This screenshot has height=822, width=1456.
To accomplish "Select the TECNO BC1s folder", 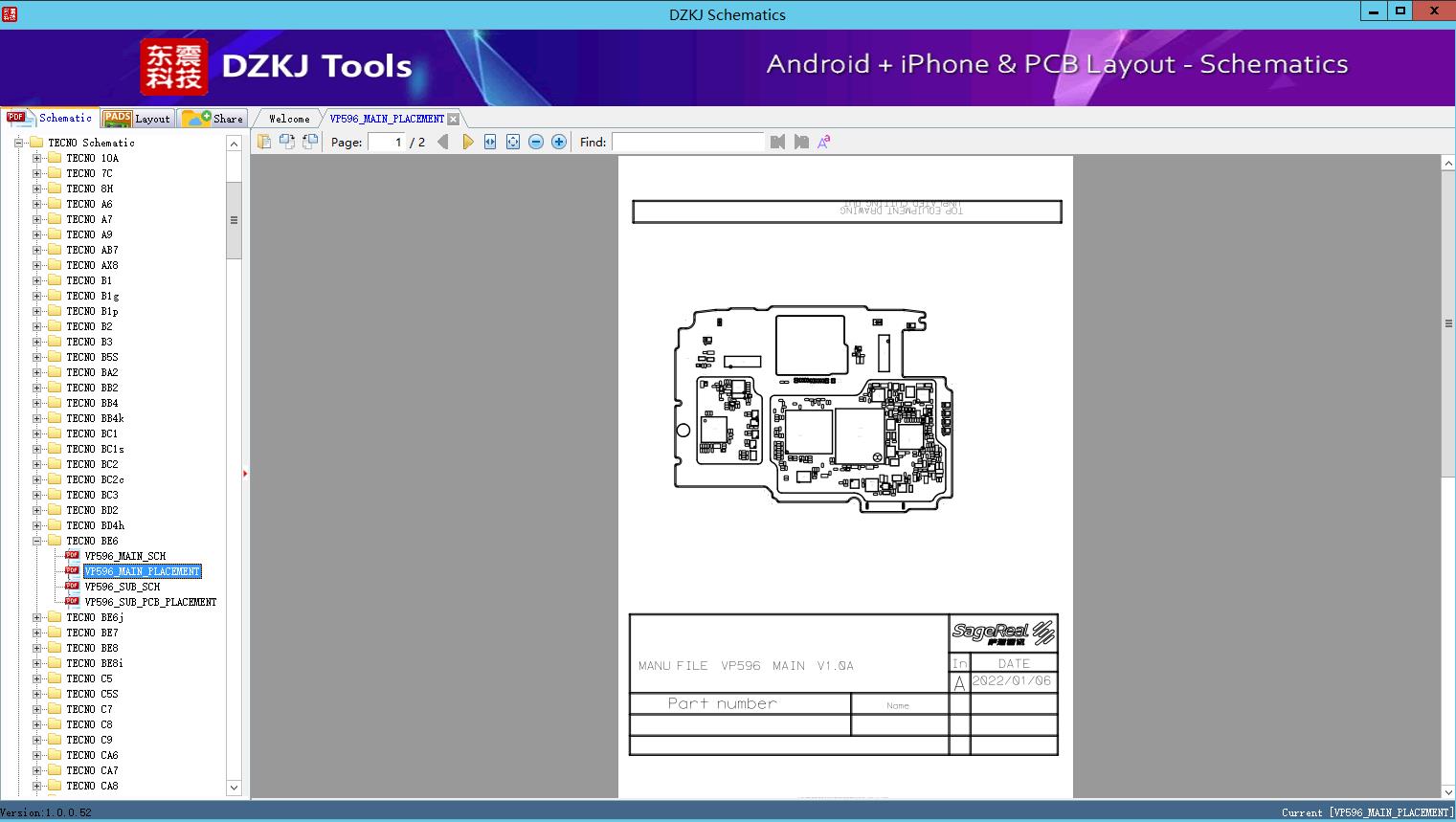I will click(95, 449).
